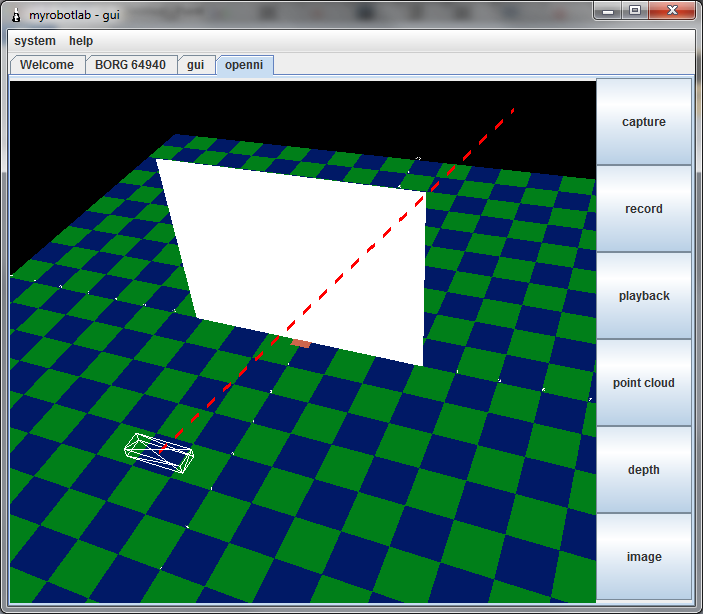Switch to depth view button
This screenshot has width=703, height=614.
tap(643, 470)
